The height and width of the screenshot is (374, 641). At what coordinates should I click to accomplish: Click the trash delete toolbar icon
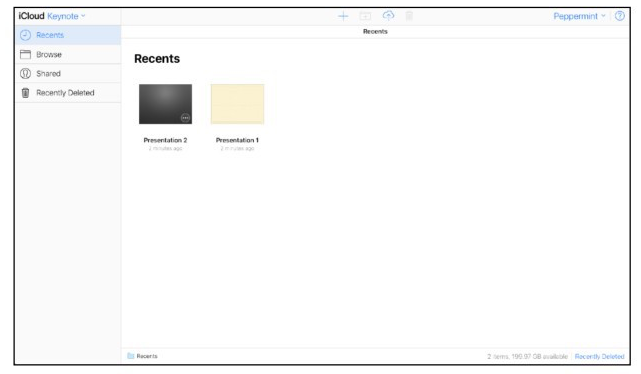point(409,16)
